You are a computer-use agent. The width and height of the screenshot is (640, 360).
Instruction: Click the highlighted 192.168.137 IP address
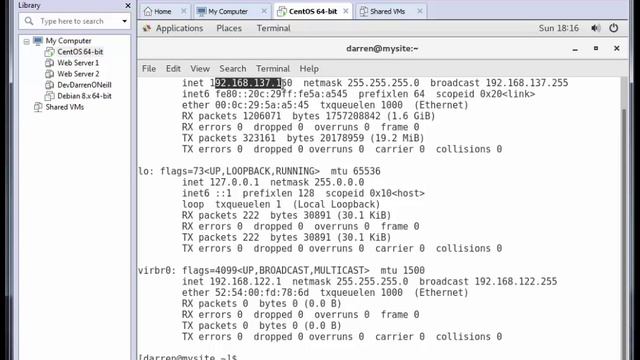(x=248, y=83)
